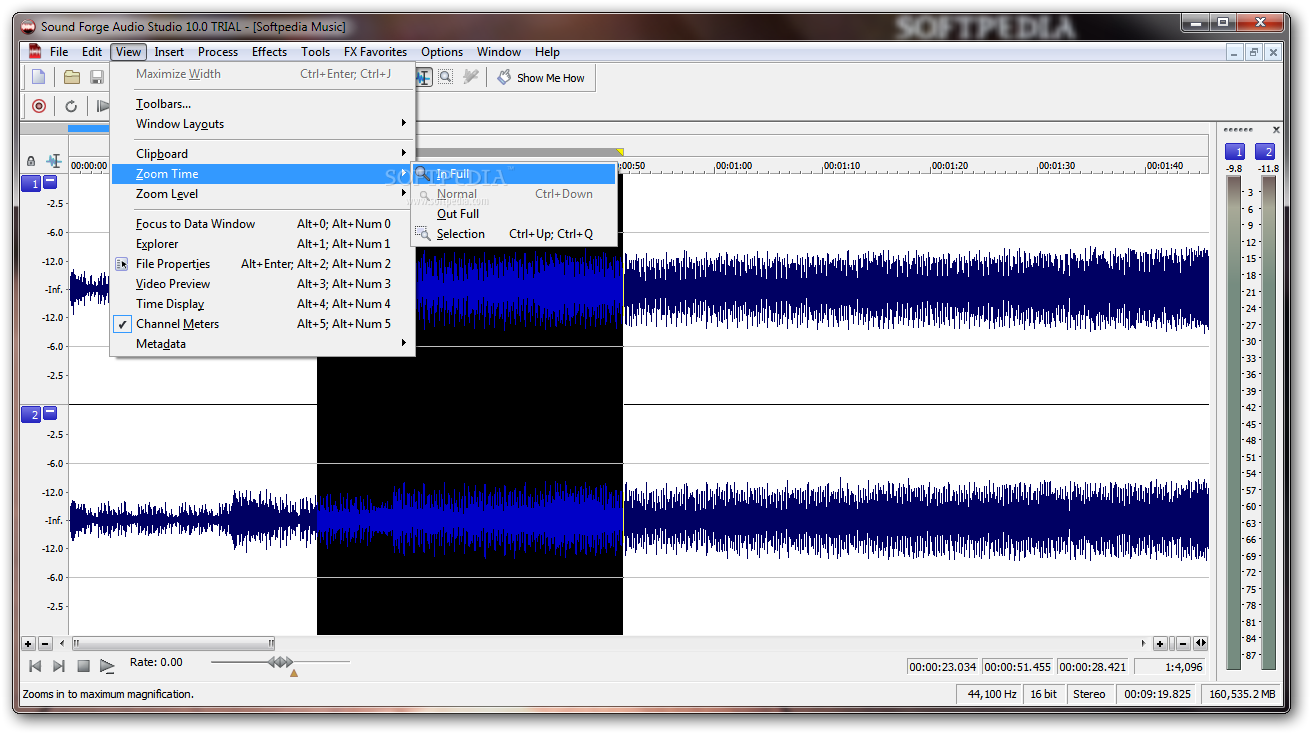The width and height of the screenshot is (1311, 734).
Task: Start playback with the Play button
Action: tap(107, 665)
